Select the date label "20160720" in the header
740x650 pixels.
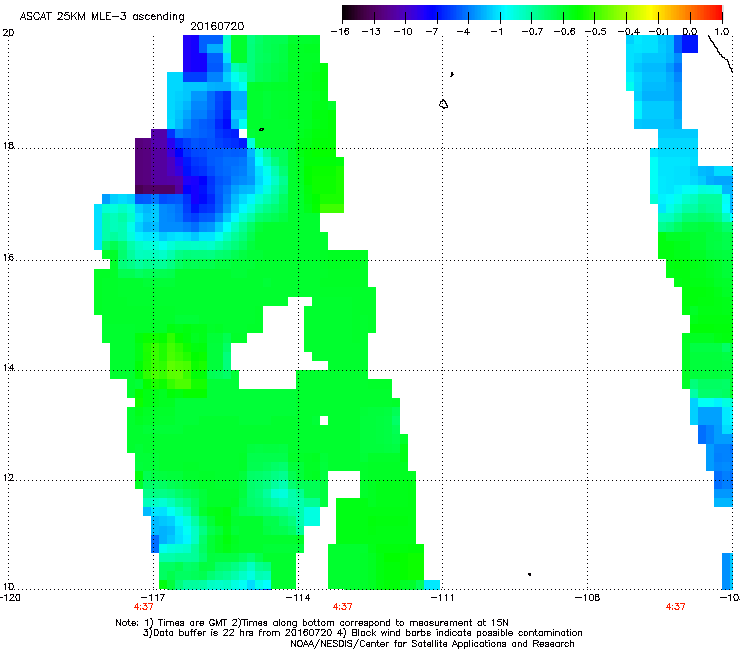click(x=217, y=26)
